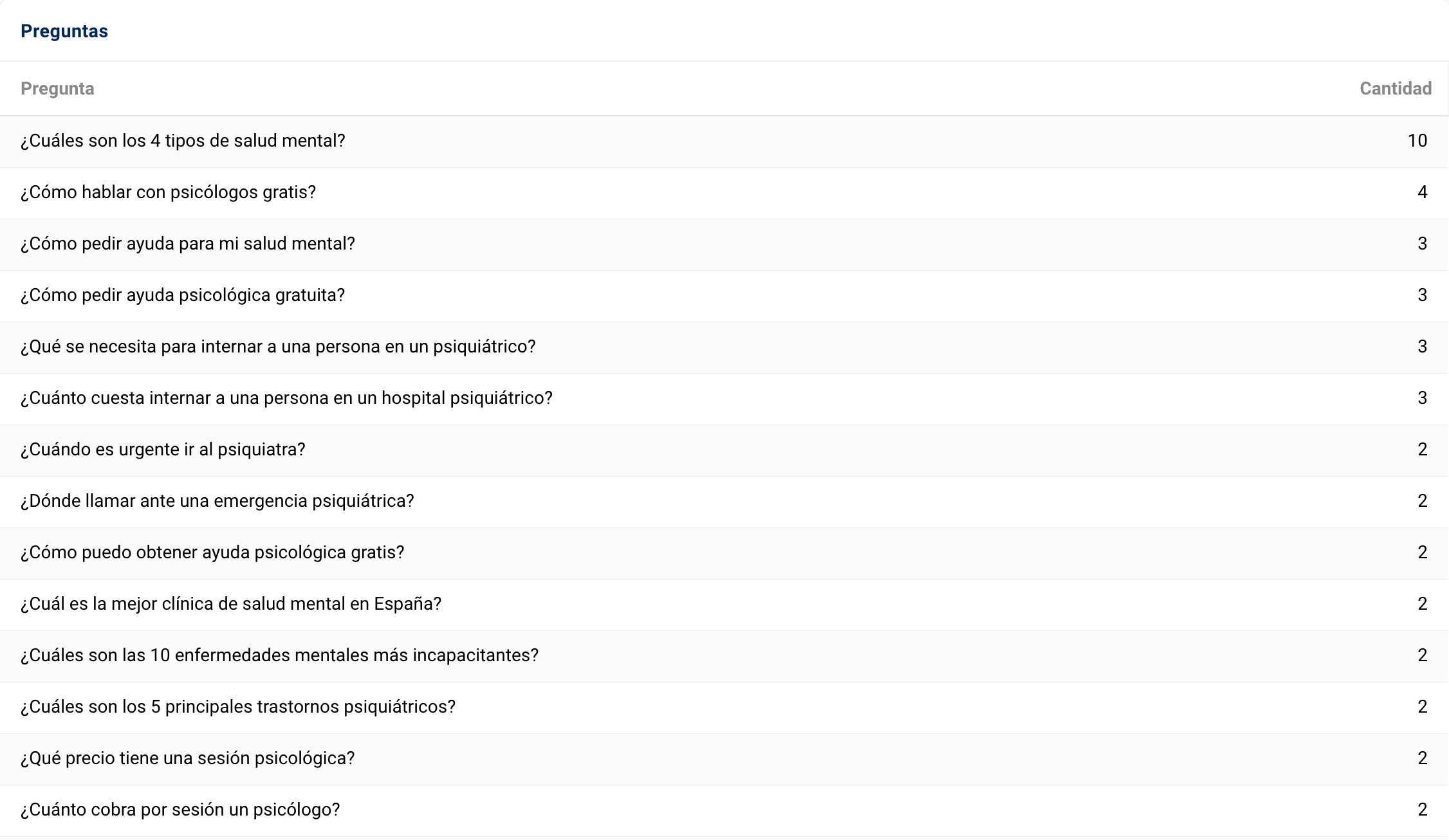This screenshot has width=1449, height=840.
Task: Click question about mejor clínica en España
Action: coord(231,604)
